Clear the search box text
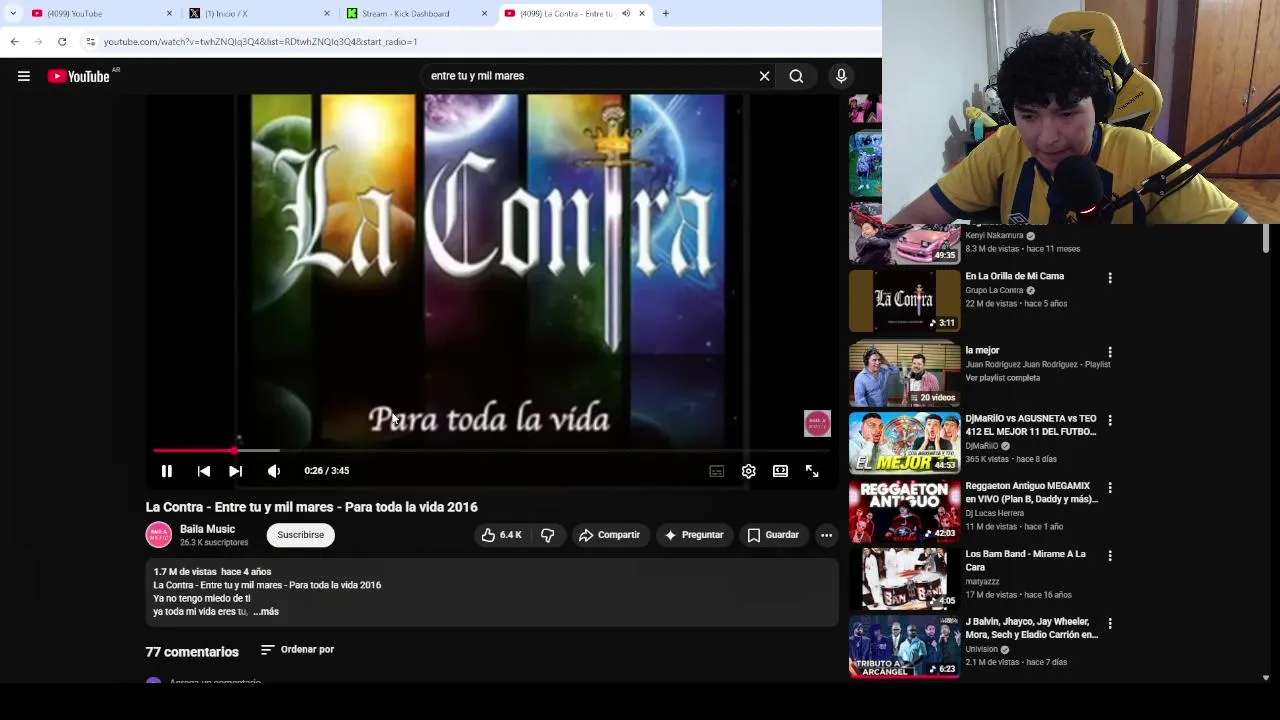This screenshot has height=720, width=1280. (765, 76)
